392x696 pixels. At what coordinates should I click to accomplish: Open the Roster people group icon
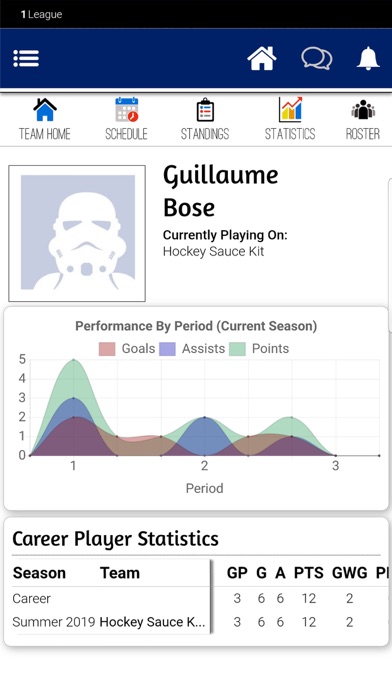363,110
